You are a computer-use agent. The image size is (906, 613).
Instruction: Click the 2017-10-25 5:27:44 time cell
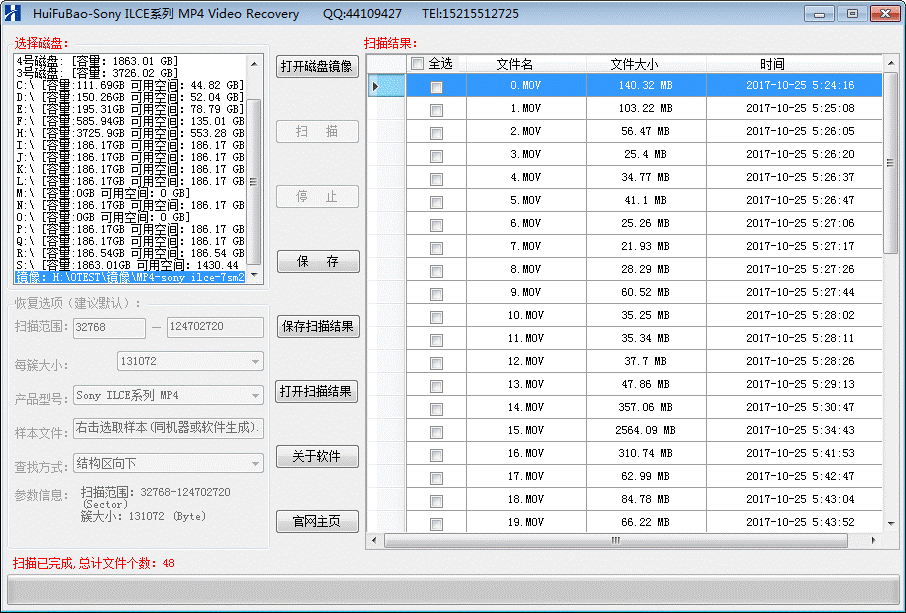tap(794, 292)
